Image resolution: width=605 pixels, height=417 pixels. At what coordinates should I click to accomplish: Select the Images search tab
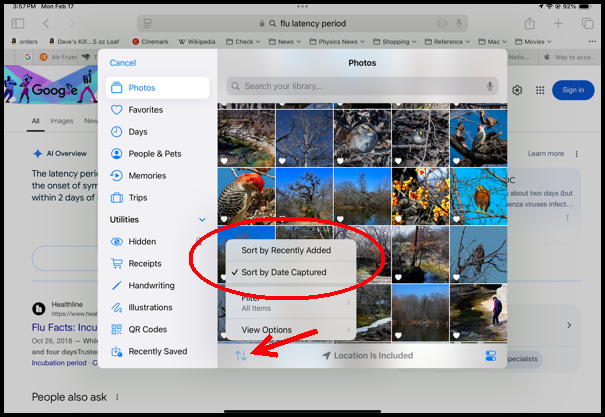(62, 121)
